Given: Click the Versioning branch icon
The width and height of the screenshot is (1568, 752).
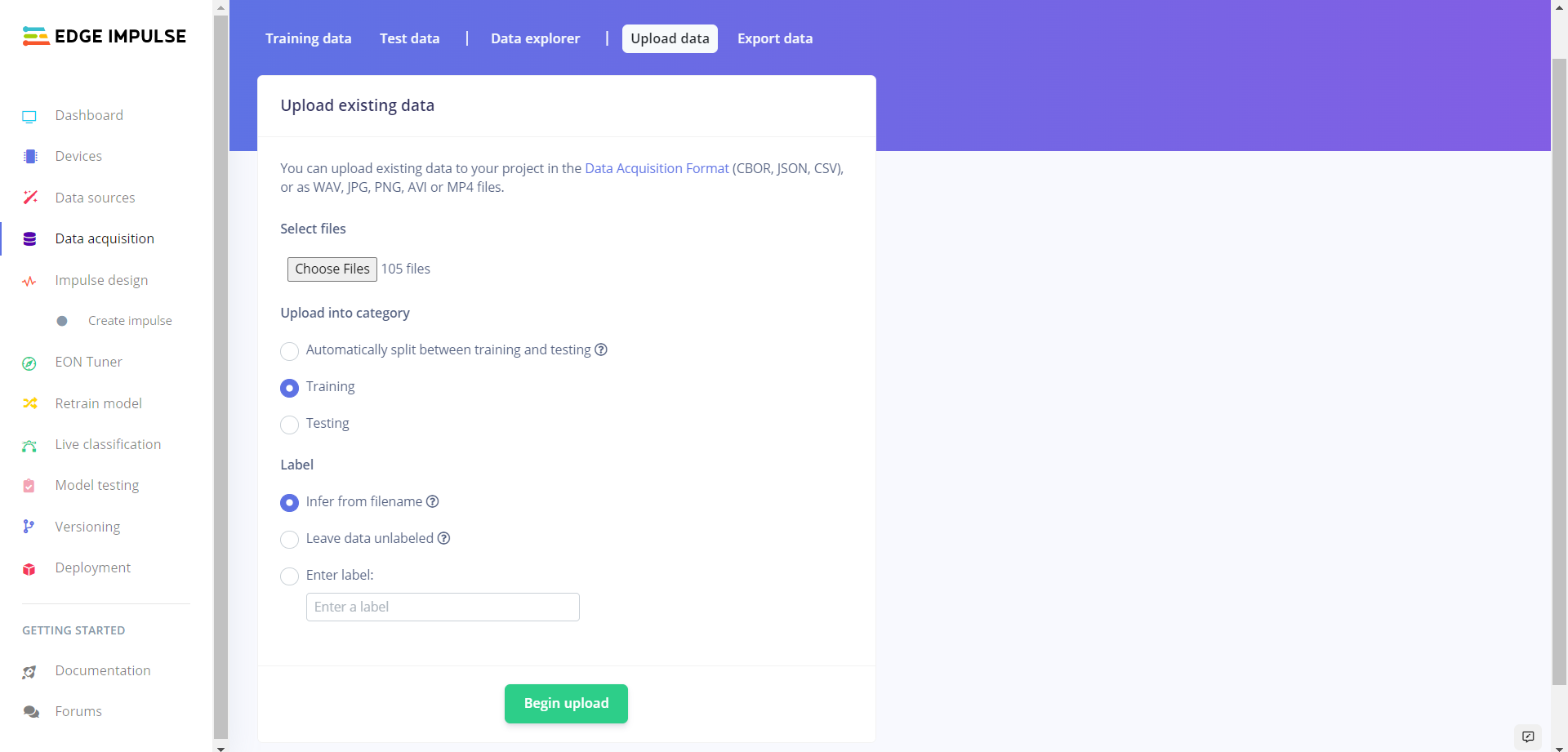Looking at the screenshot, I should click(x=29, y=527).
